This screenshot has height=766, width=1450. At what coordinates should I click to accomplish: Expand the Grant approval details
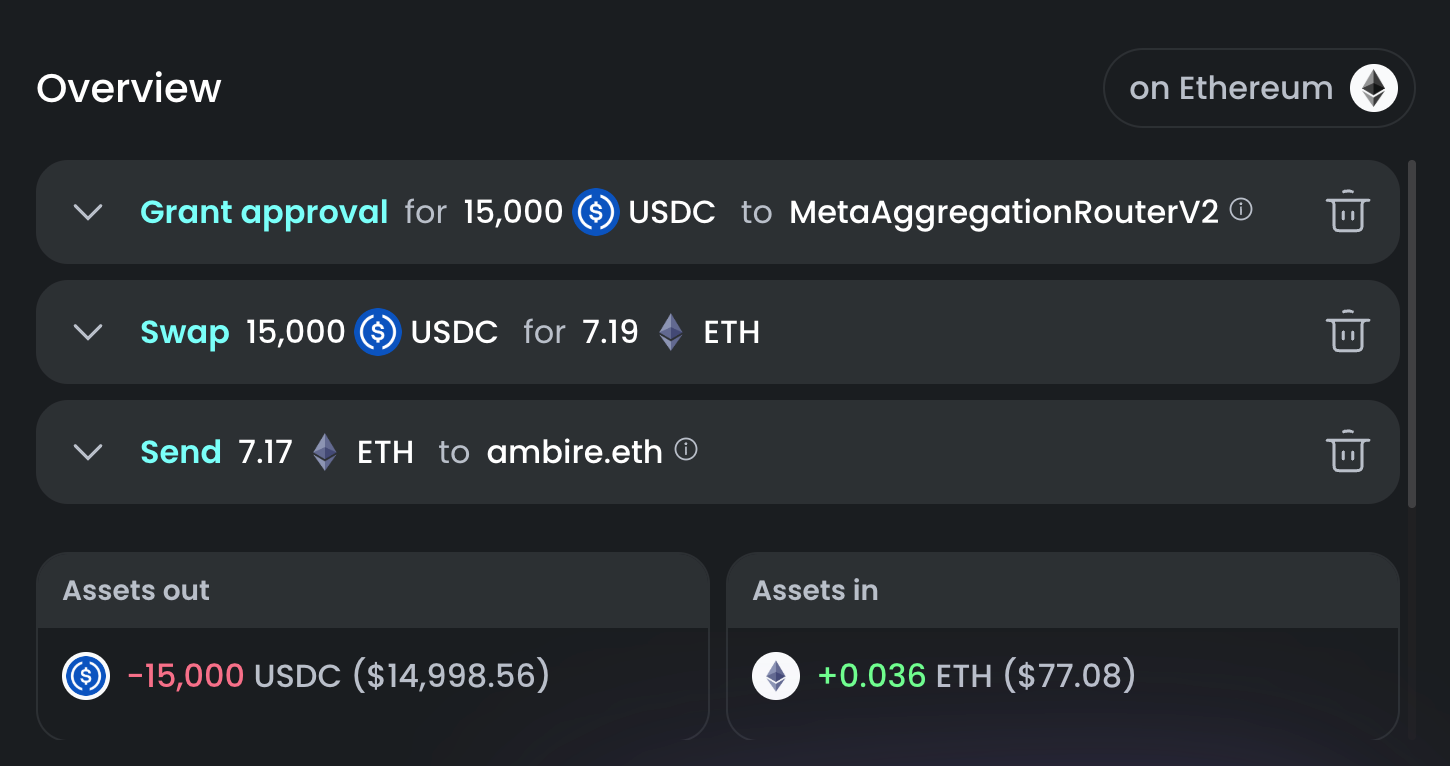coord(89,212)
